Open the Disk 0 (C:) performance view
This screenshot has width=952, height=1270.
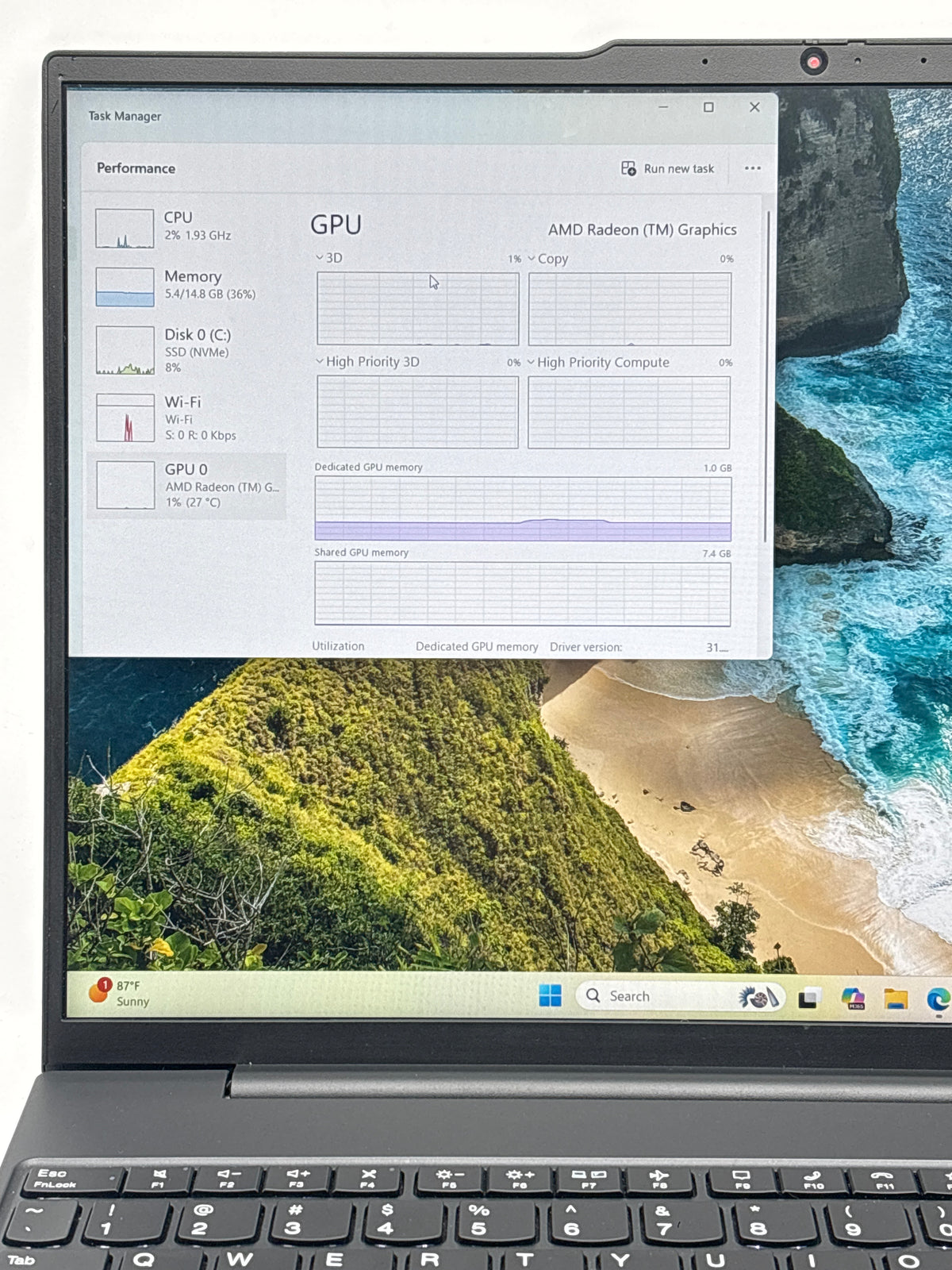coord(188,350)
